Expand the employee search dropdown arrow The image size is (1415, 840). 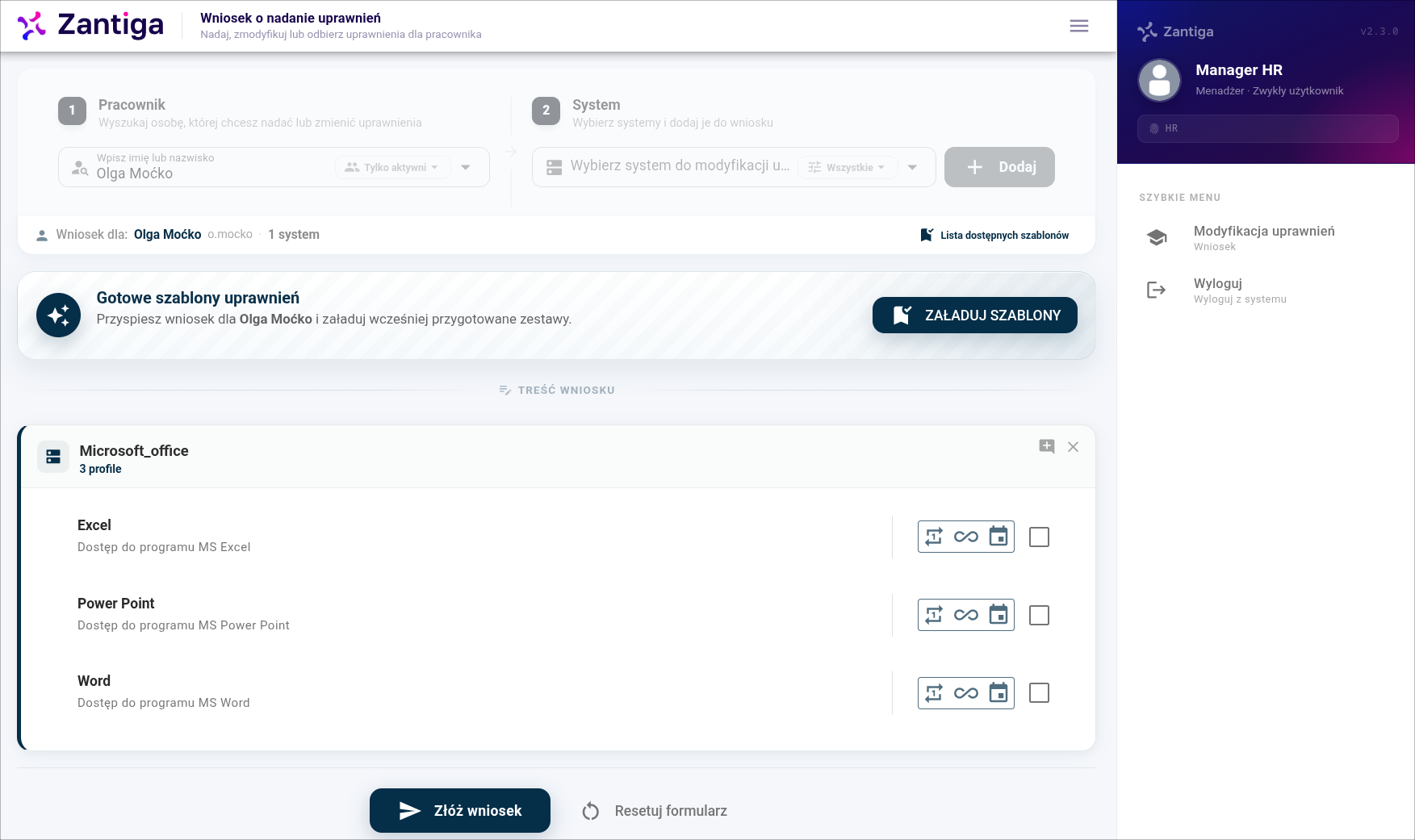point(466,167)
